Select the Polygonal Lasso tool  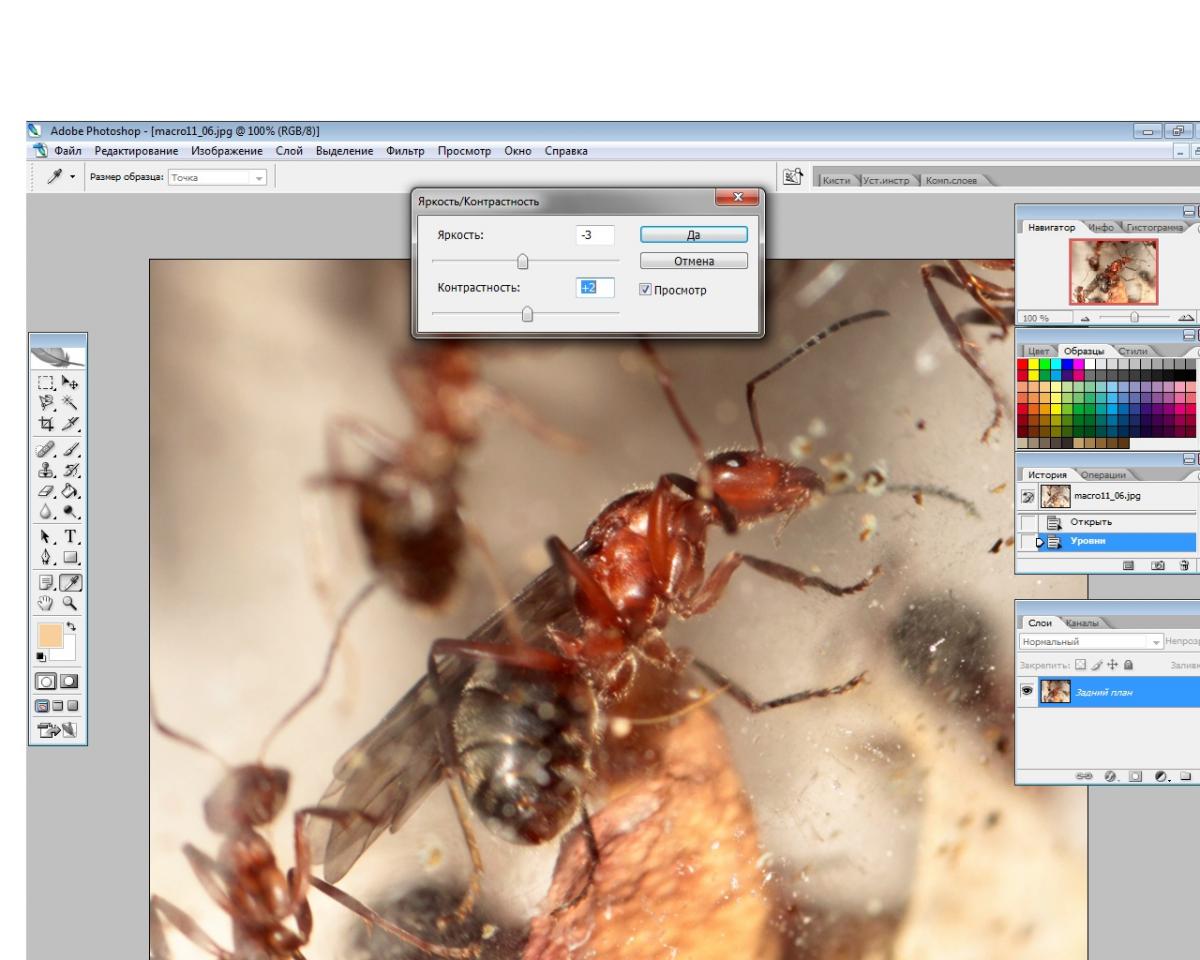click(45, 402)
